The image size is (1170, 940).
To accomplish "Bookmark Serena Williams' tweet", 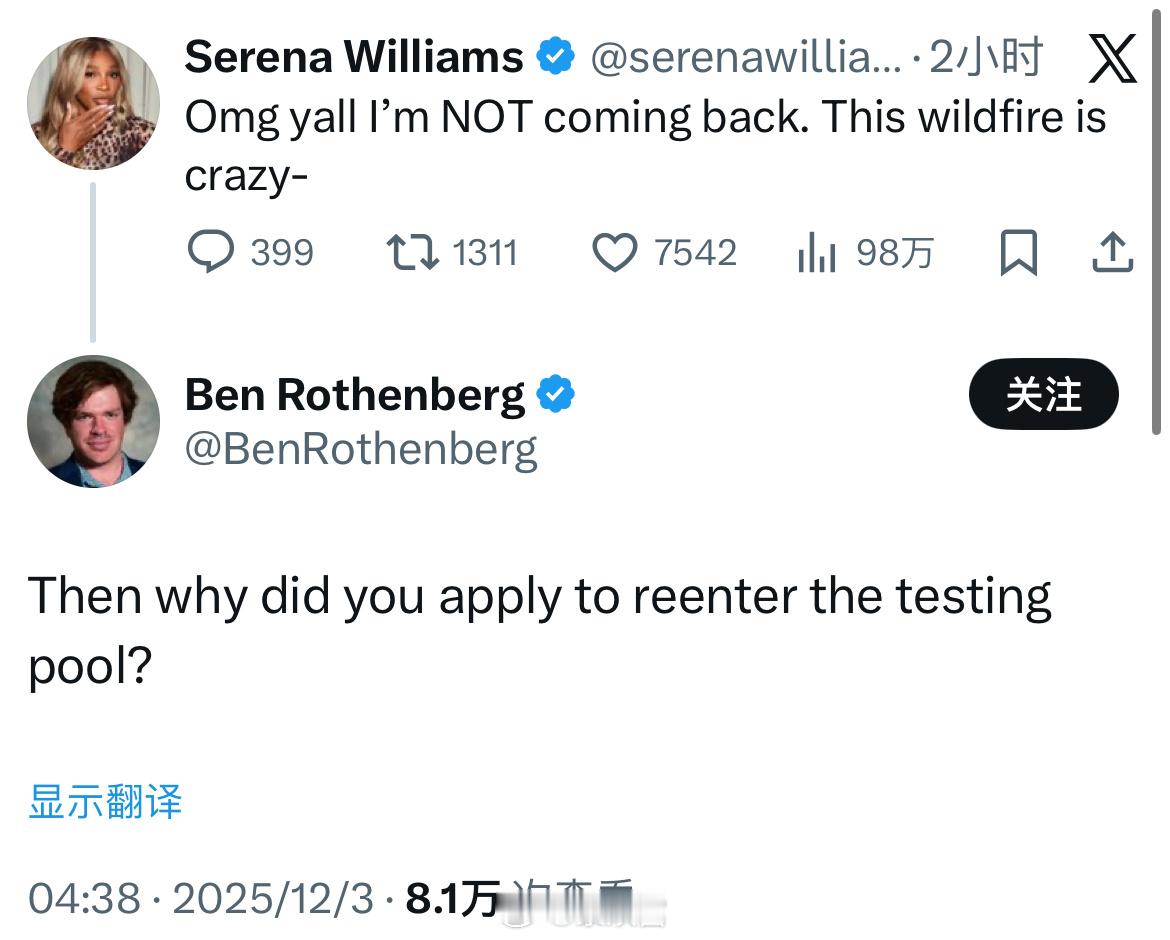I will click(1018, 252).
